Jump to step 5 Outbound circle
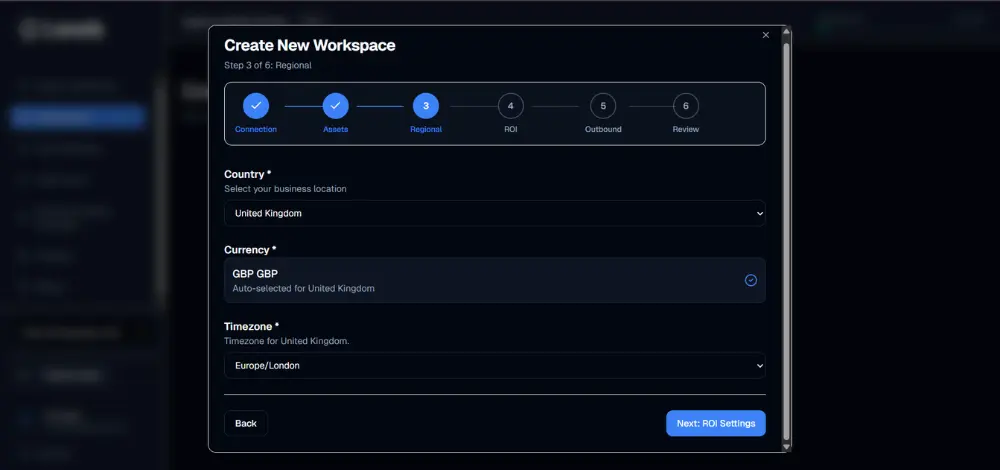 tap(603, 106)
